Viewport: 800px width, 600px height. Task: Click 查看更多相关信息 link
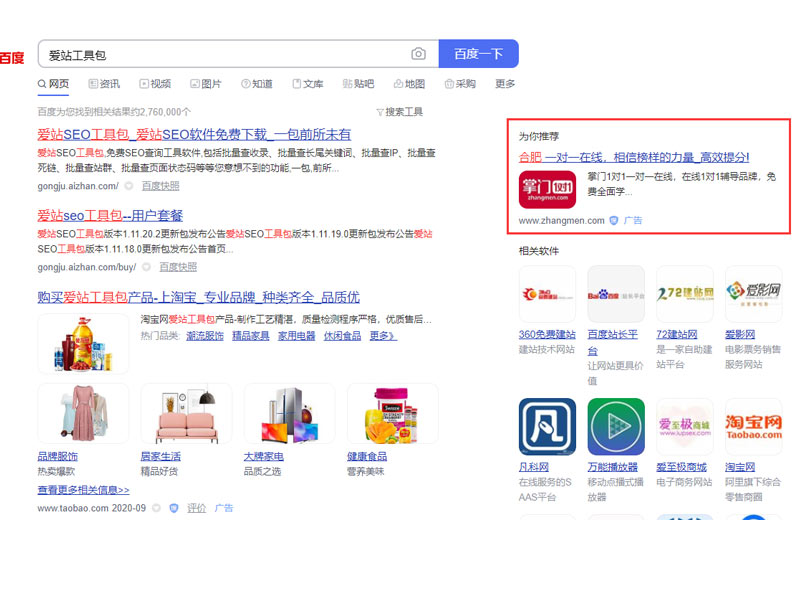coord(83,490)
